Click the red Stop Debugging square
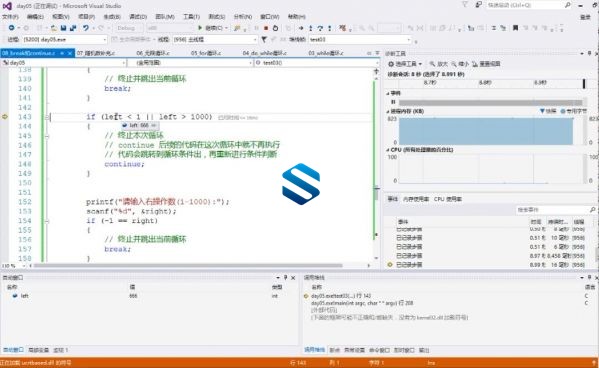This screenshot has height=368, width=599. [266, 28]
